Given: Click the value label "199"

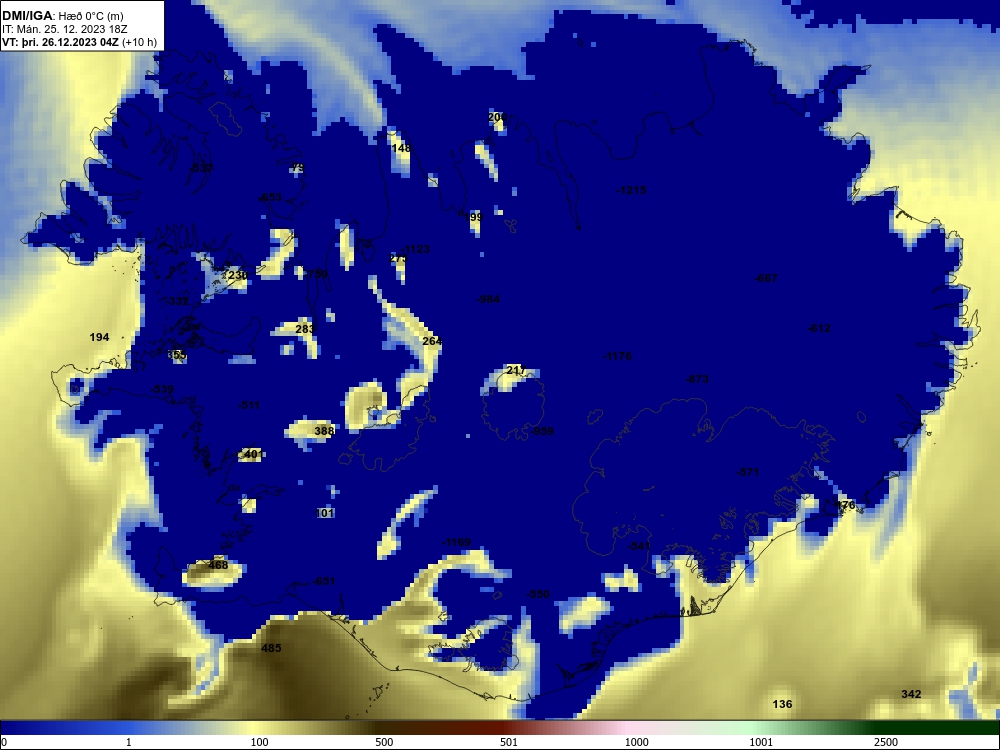Looking at the screenshot, I should pos(473,217).
